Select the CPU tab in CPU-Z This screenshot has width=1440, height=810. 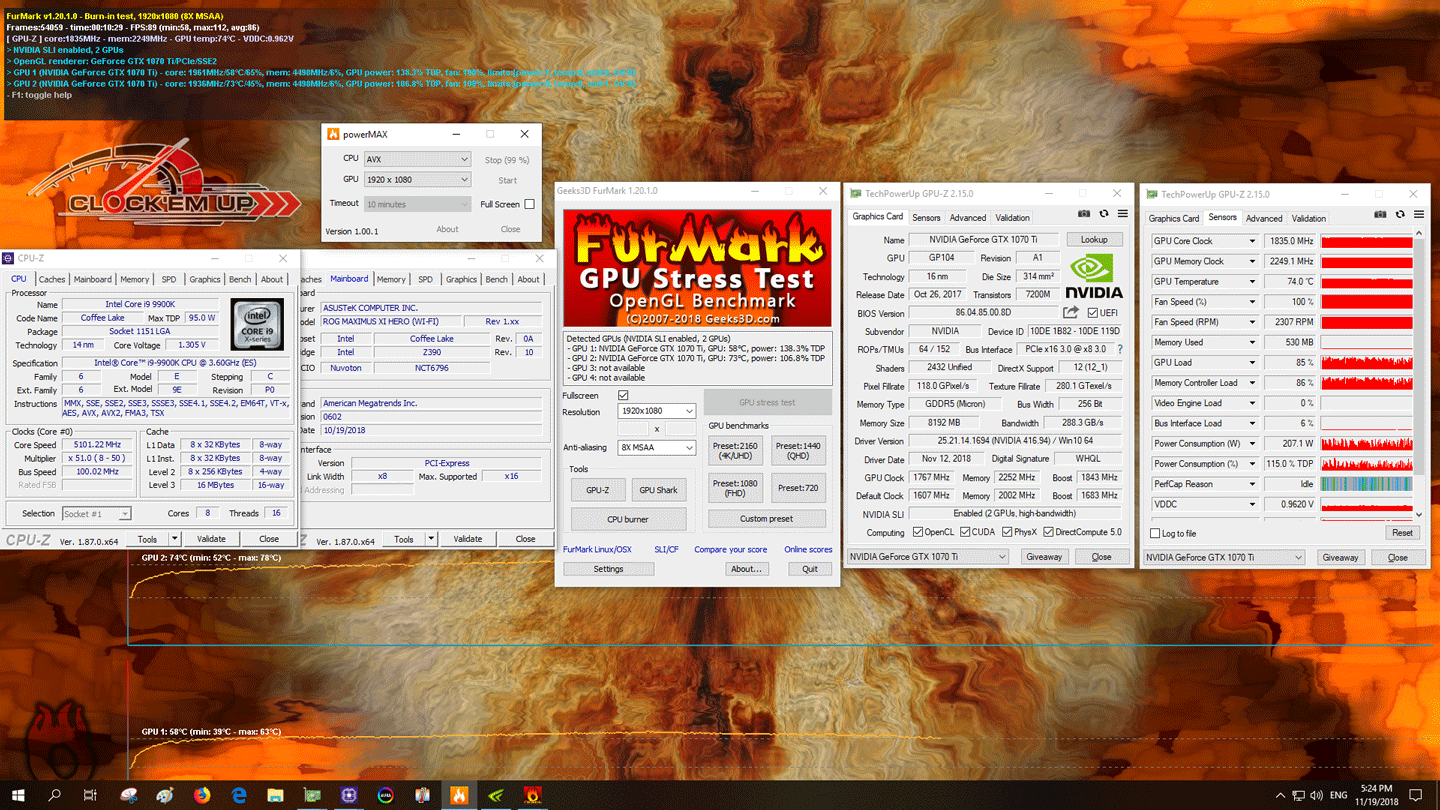19,279
